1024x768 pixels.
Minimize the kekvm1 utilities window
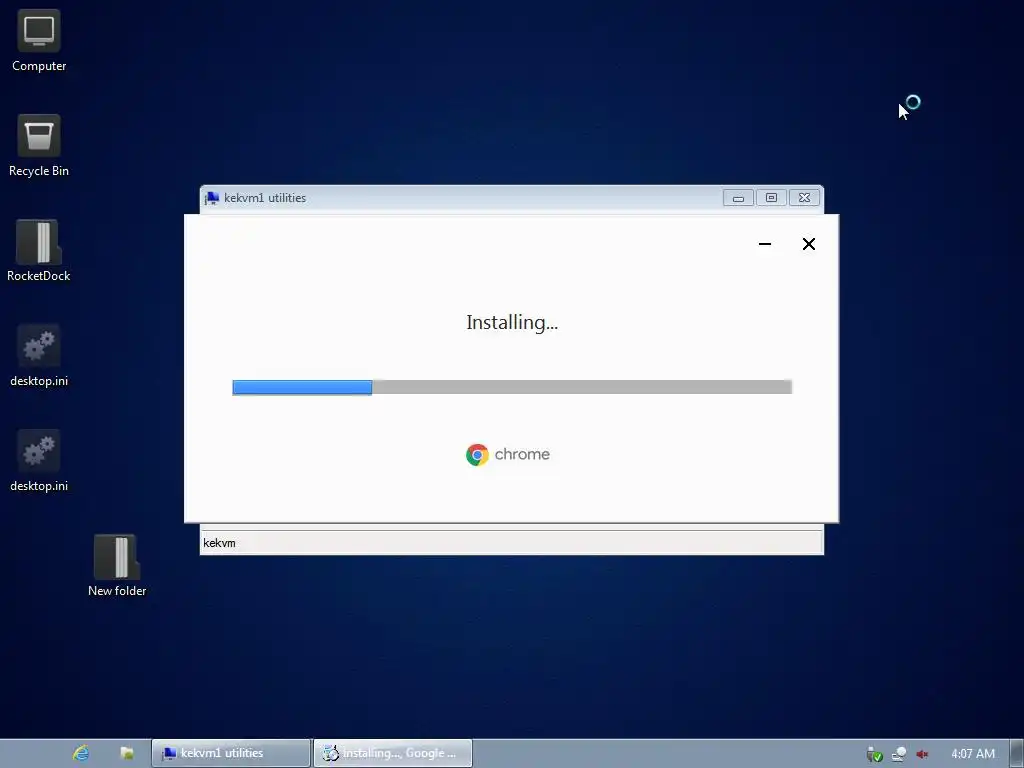[738, 198]
